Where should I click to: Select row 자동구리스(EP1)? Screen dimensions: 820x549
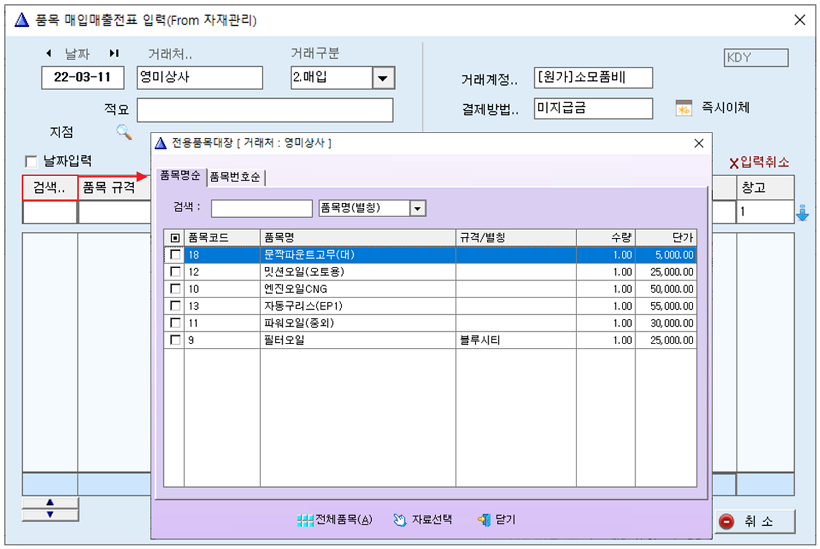(x=430, y=306)
